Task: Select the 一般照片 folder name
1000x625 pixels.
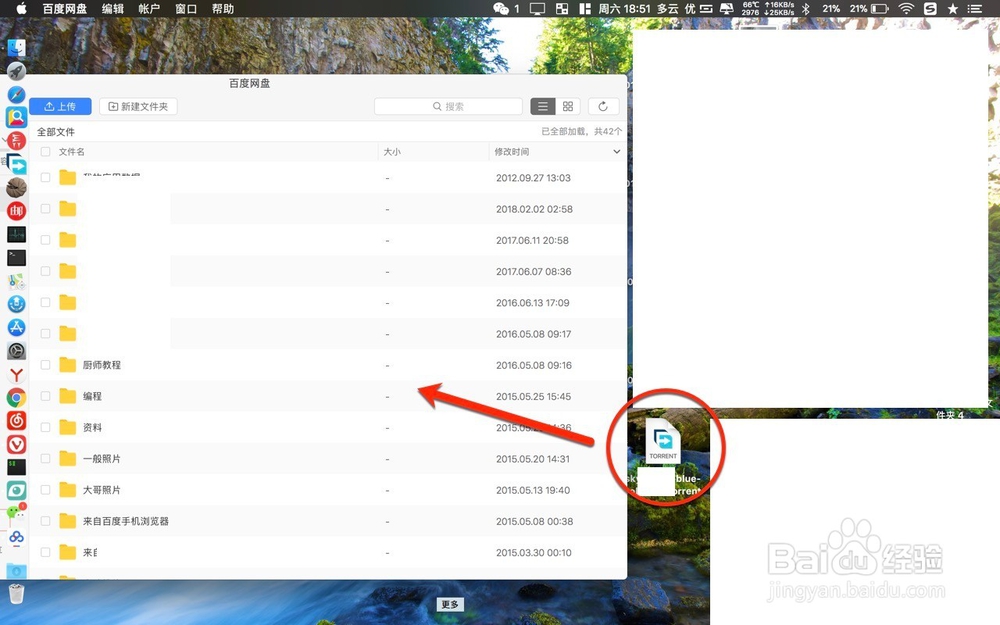Action: (102, 459)
